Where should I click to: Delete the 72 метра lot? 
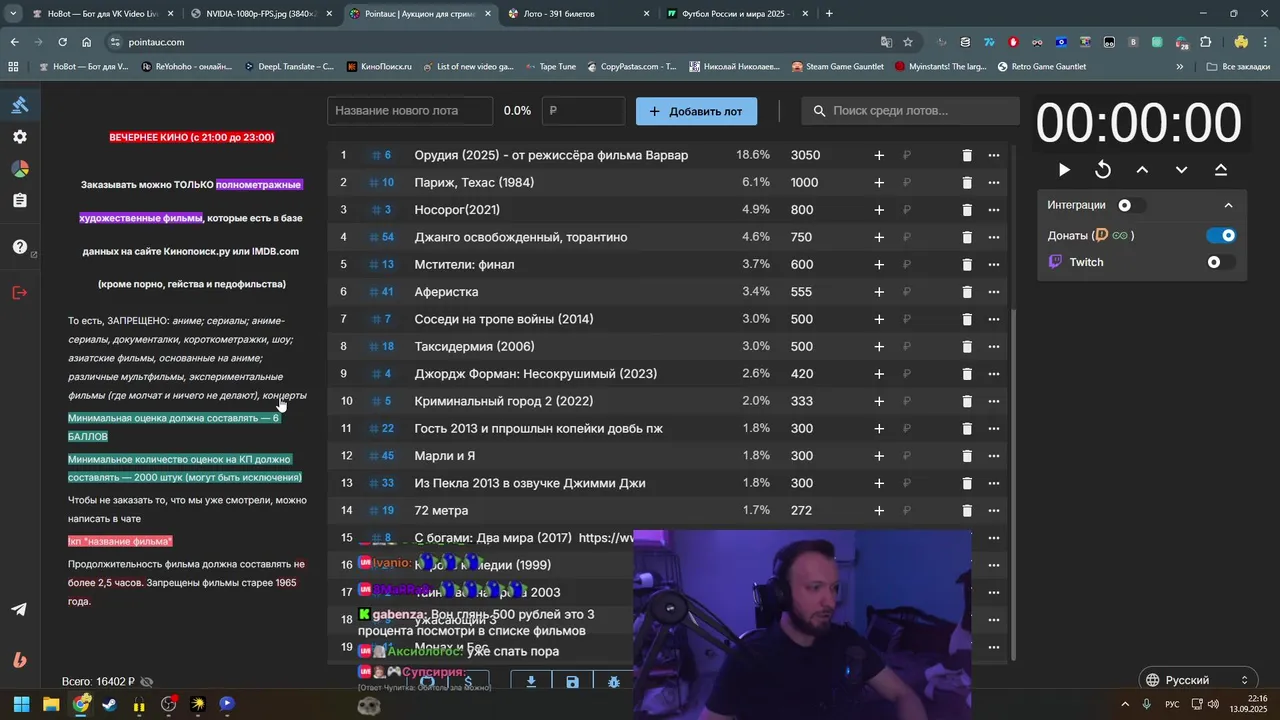point(967,510)
